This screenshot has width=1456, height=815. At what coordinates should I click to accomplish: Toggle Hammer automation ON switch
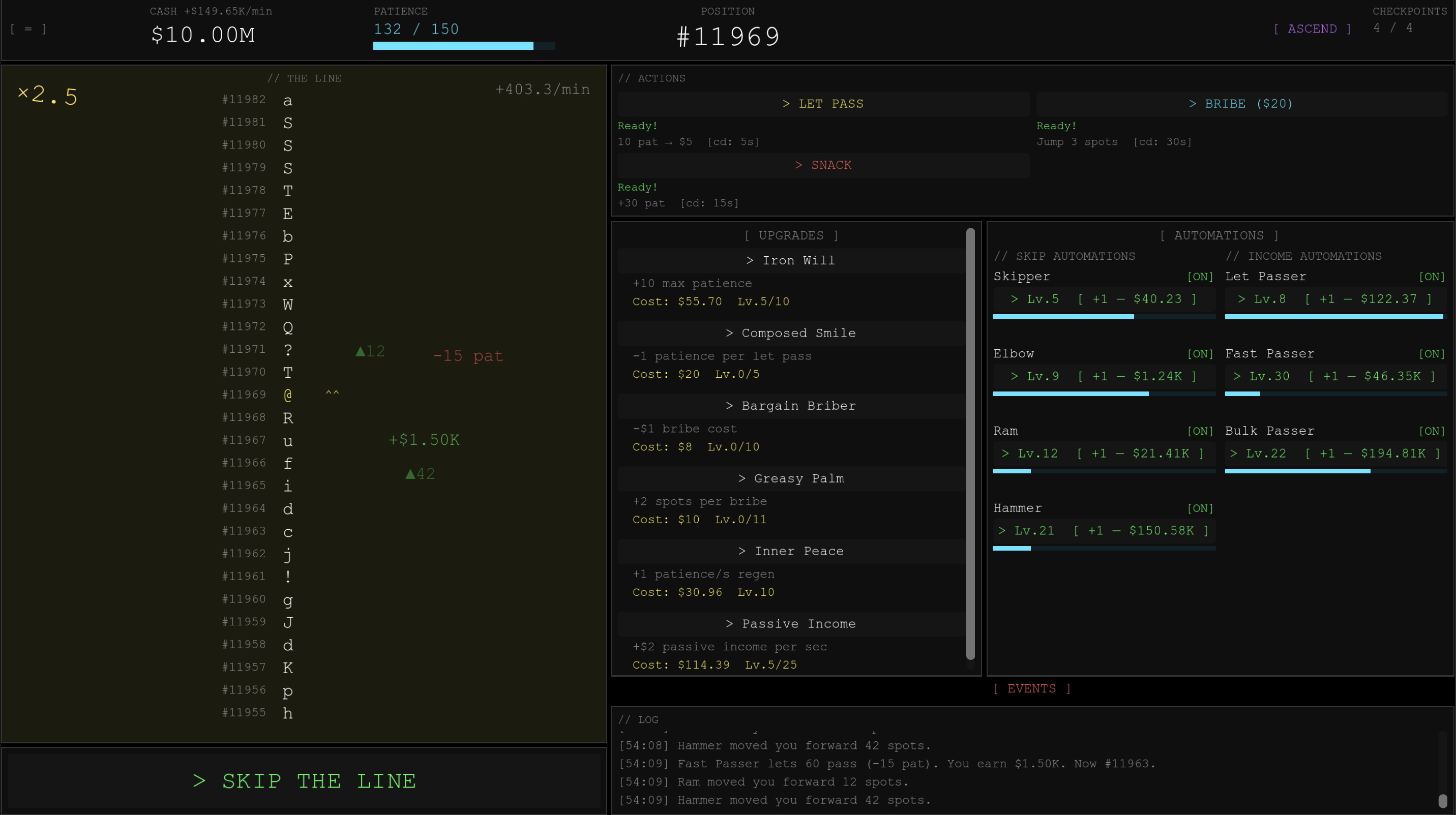pos(1200,508)
